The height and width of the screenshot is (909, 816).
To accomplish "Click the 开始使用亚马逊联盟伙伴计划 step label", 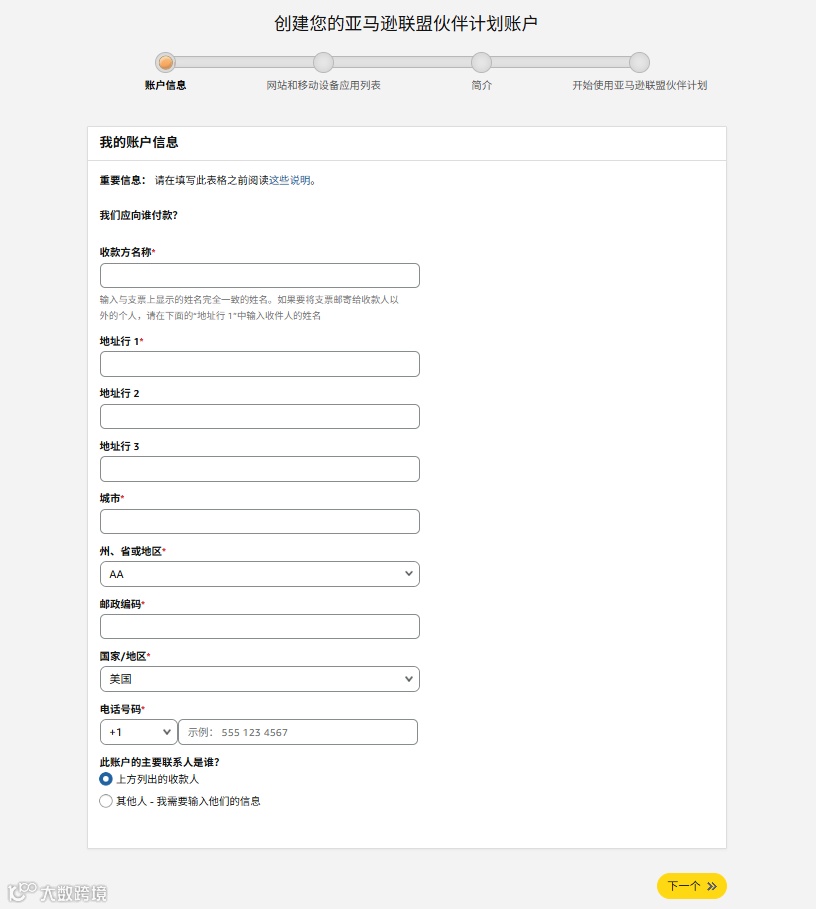I will [640, 85].
